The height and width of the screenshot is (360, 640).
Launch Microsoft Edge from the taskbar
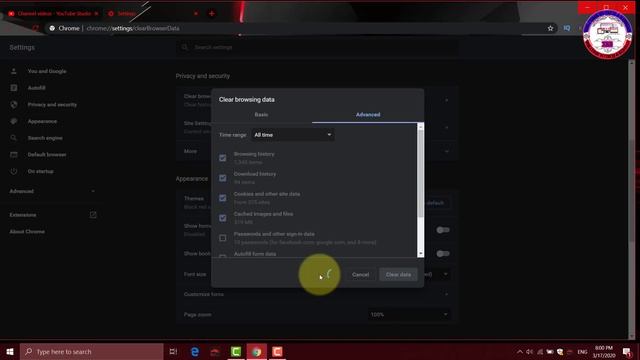(195, 351)
